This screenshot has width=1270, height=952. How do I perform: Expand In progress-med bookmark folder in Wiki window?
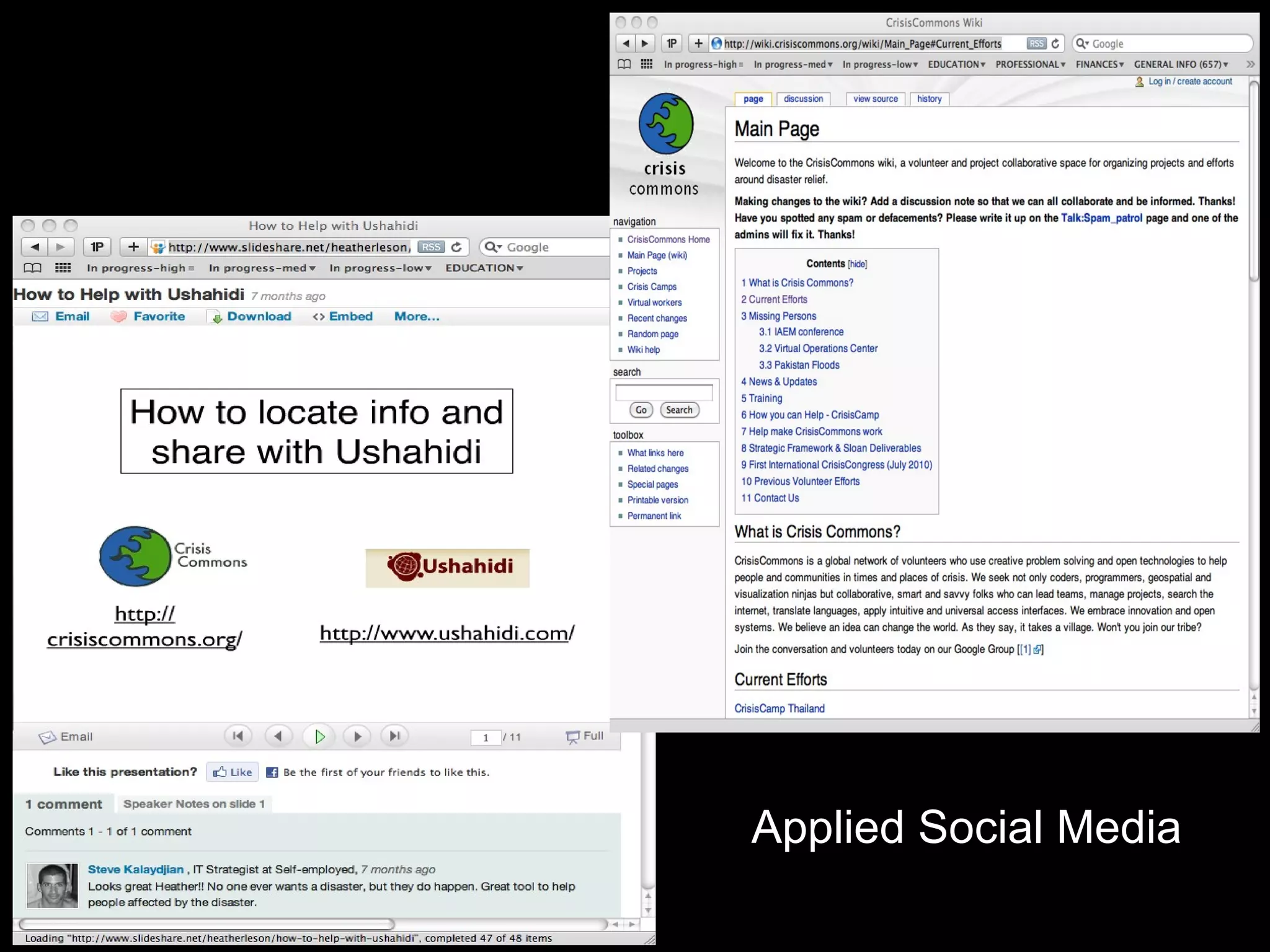793,64
